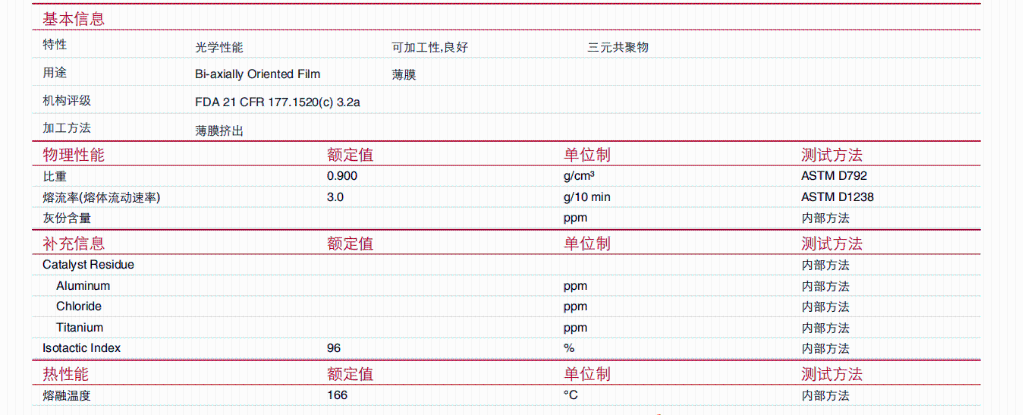The image size is (1023, 415).
Task: Click the 可加工性,良好 property text
Action: [x=429, y=48]
